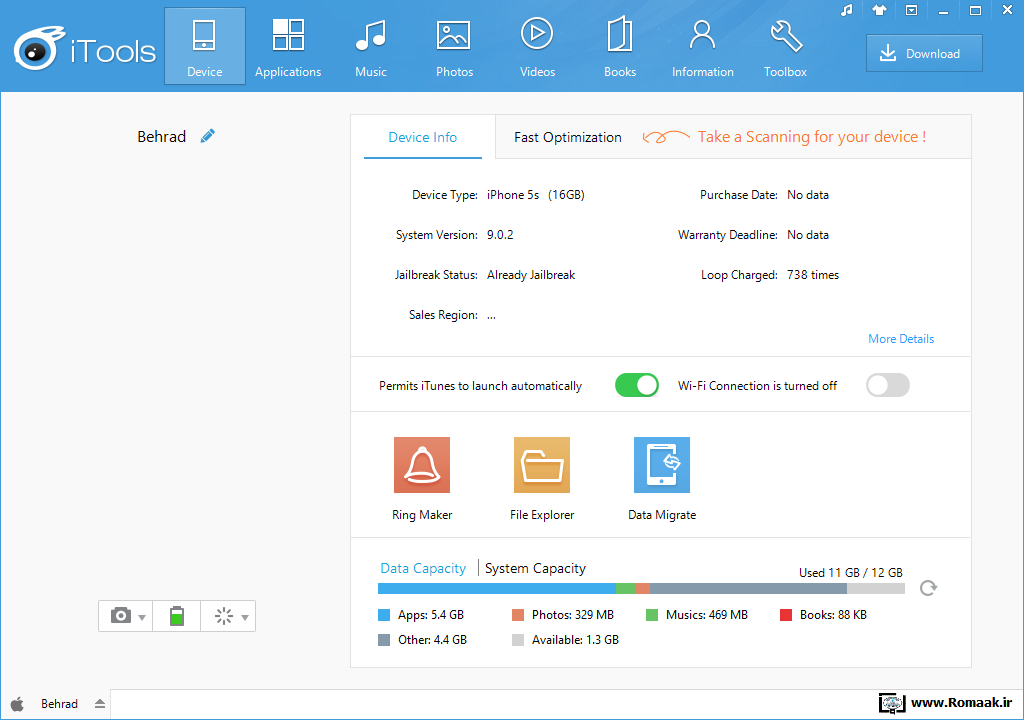Click the Photos orange legend swatch
This screenshot has height=720, width=1024.
pos(518,615)
